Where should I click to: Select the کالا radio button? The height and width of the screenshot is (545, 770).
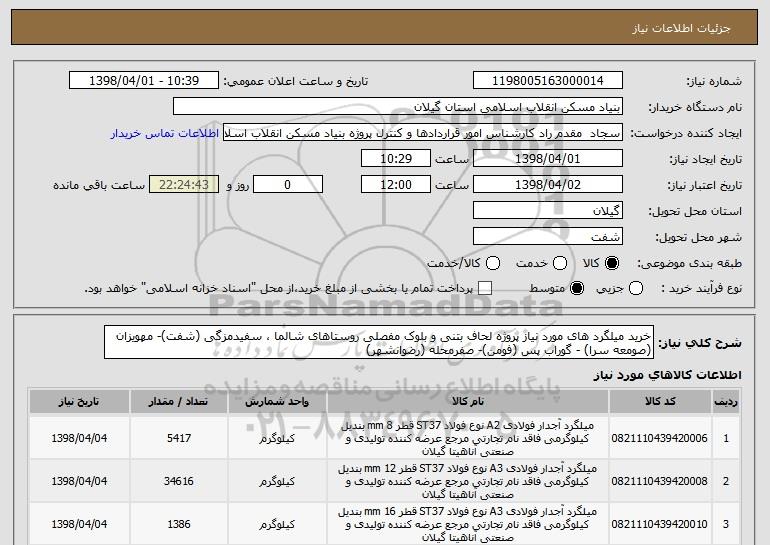[x=611, y=263]
